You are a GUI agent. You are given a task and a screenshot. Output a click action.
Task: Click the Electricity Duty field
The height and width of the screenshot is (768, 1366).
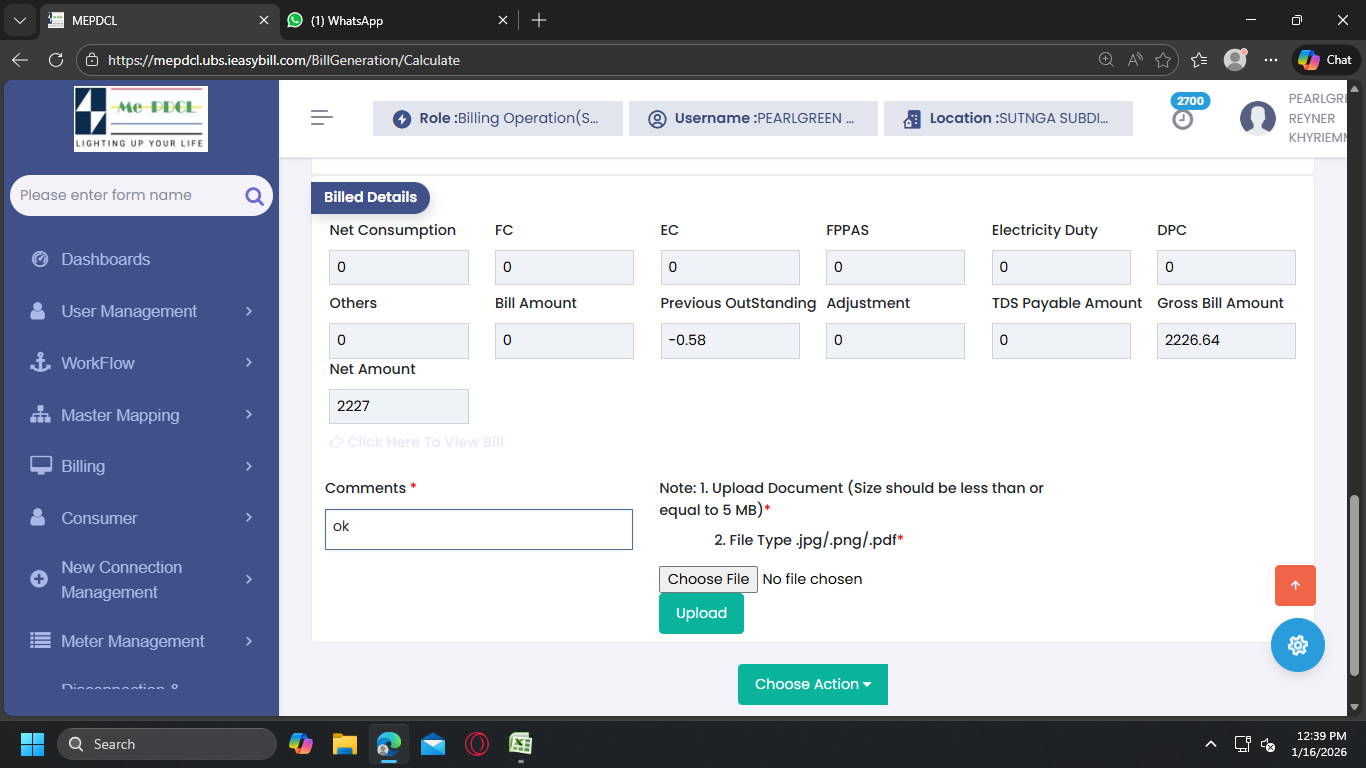[x=1061, y=267]
